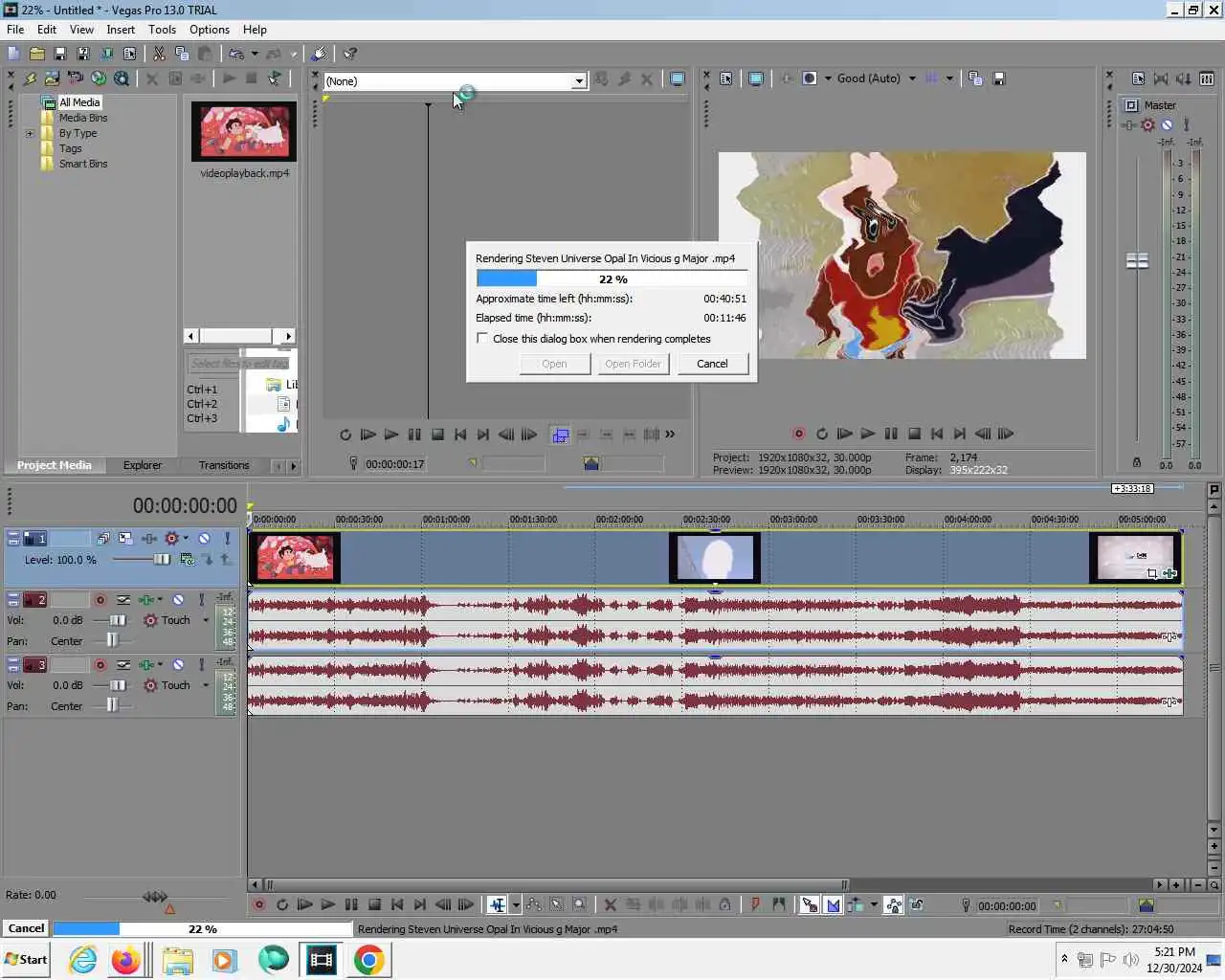Click the Cut scissors icon in the toolbar
The height and width of the screenshot is (980, 1225).
point(159,54)
